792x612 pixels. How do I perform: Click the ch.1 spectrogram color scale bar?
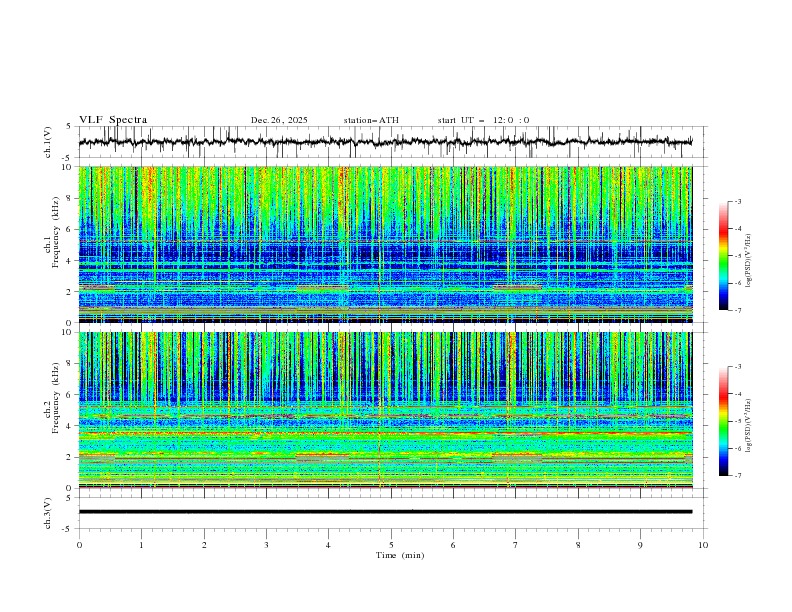pos(723,255)
